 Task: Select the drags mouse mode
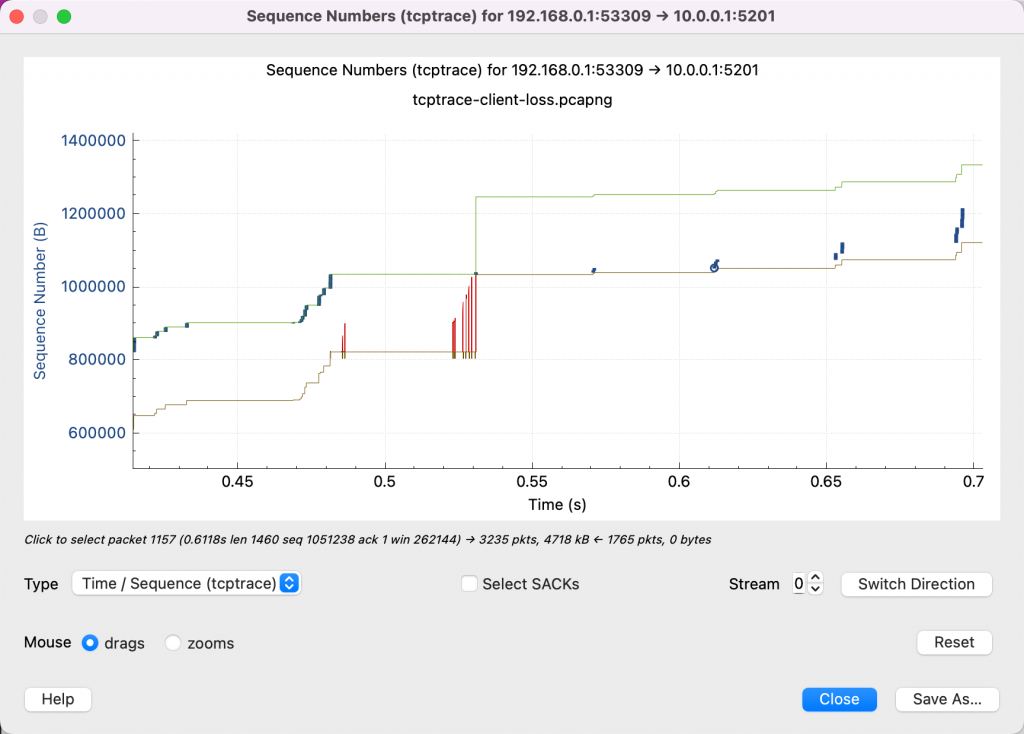click(x=90, y=643)
